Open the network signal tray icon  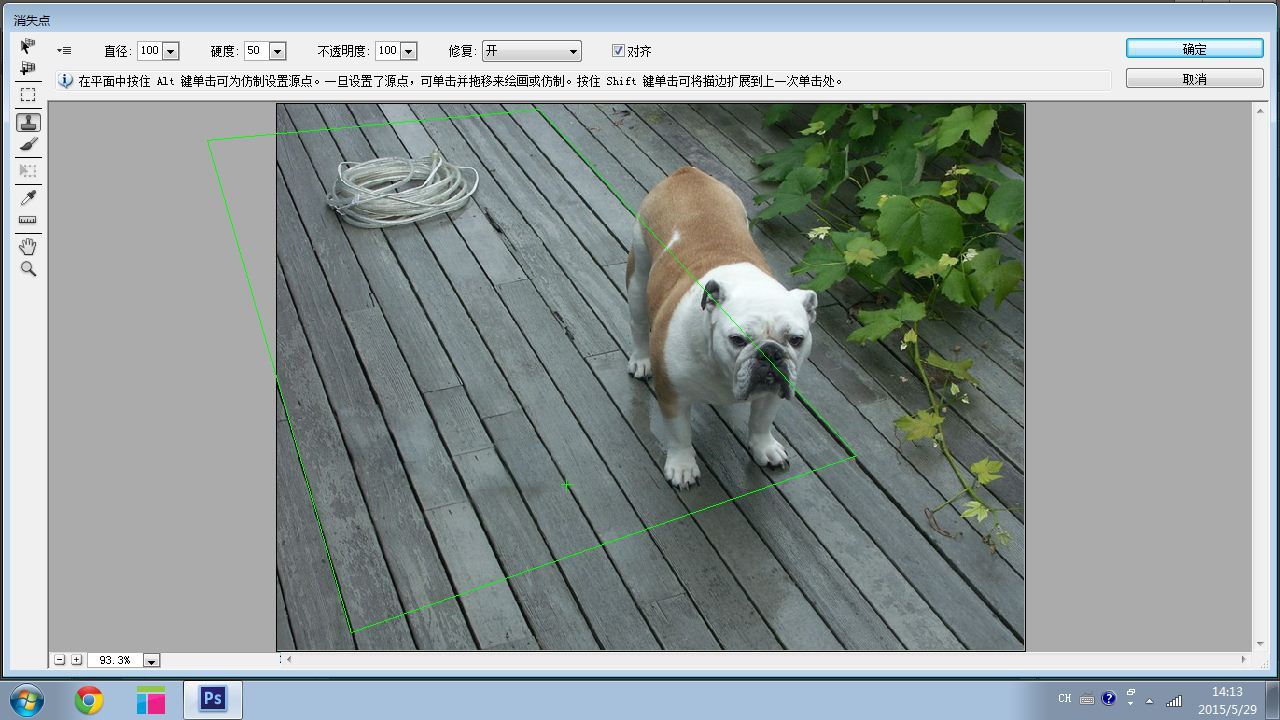tap(1174, 700)
